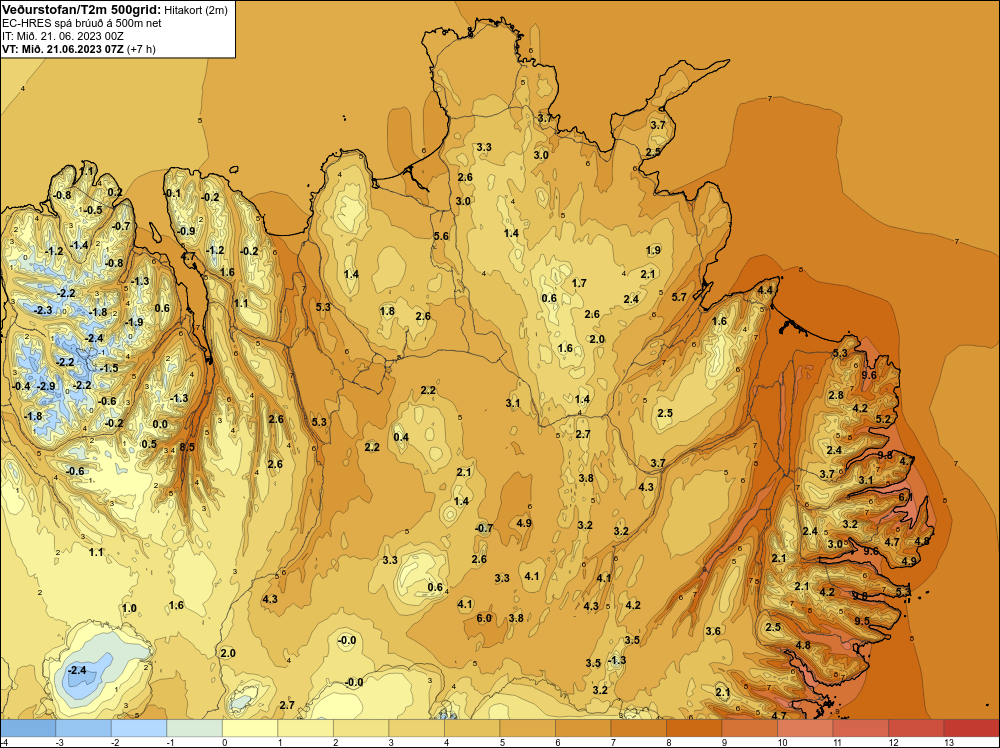Click the '-1.5' temperature reading
This screenshot has height=748, width=1000.
pos(109,368)
